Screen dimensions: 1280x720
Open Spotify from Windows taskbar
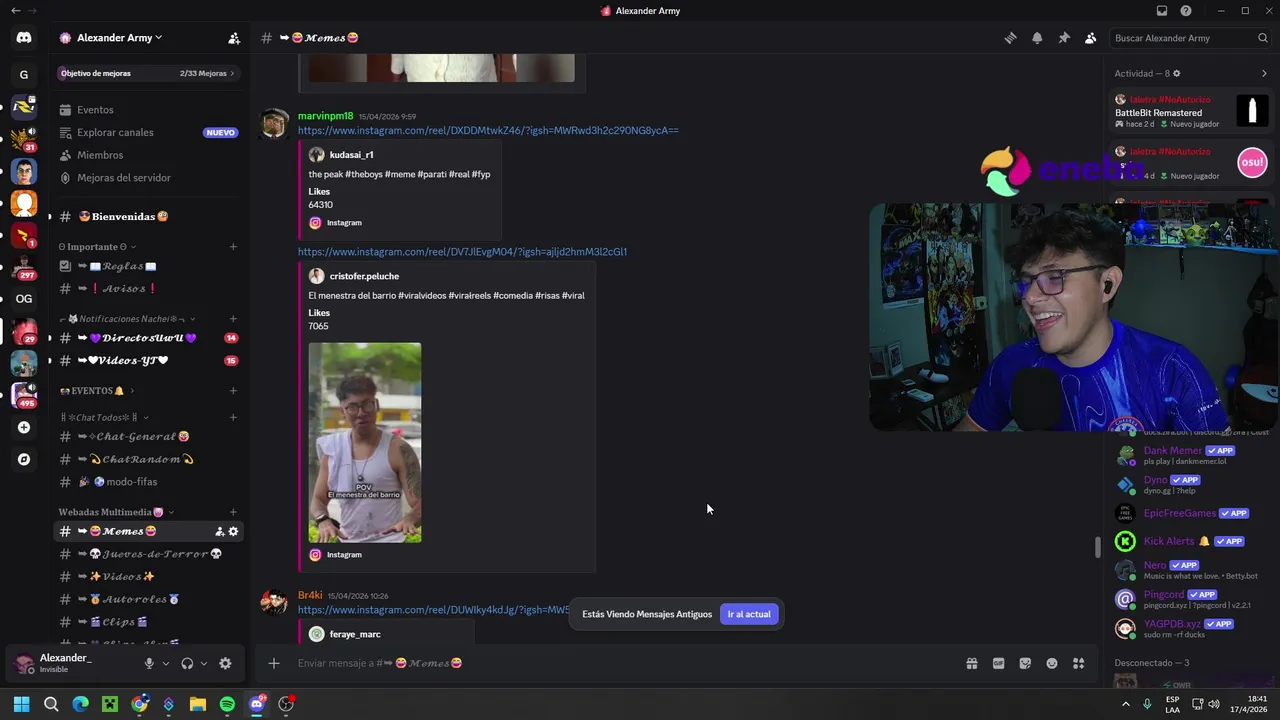point(227,704)
